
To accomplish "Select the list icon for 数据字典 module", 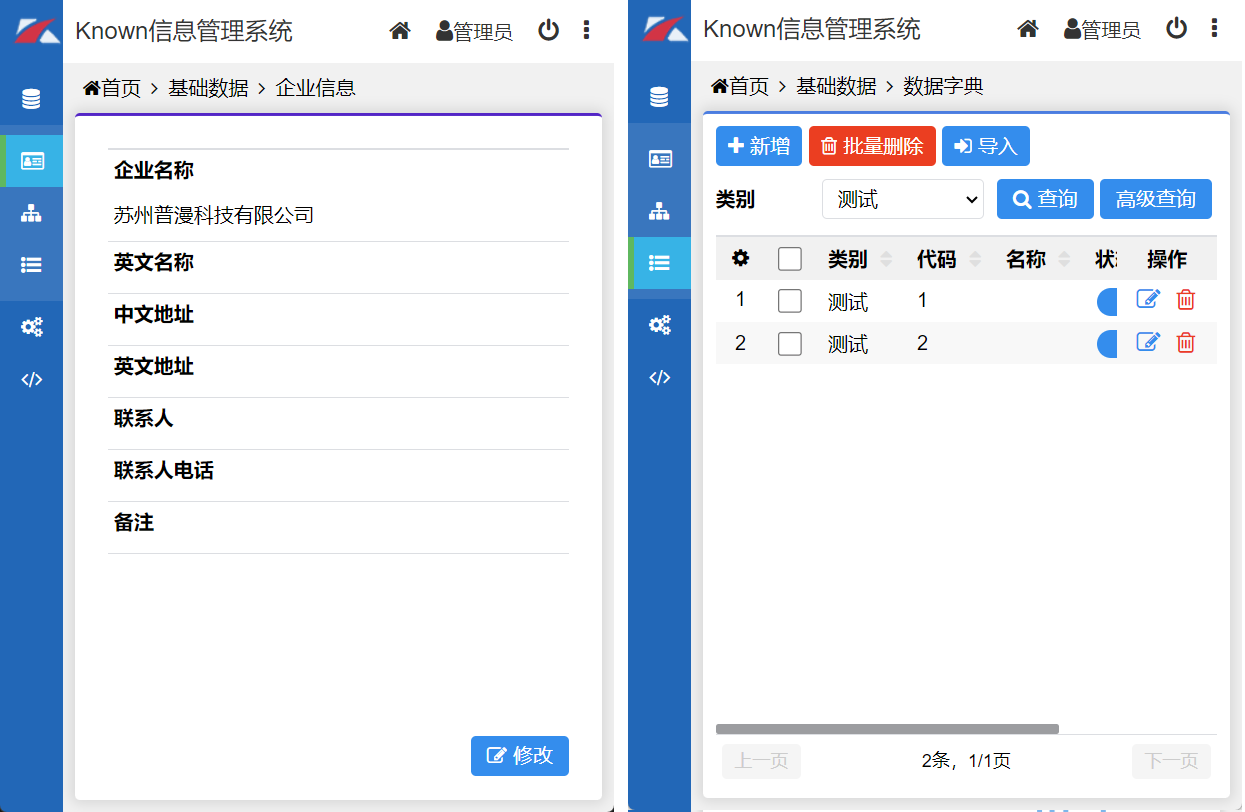I will coord(659,263).
